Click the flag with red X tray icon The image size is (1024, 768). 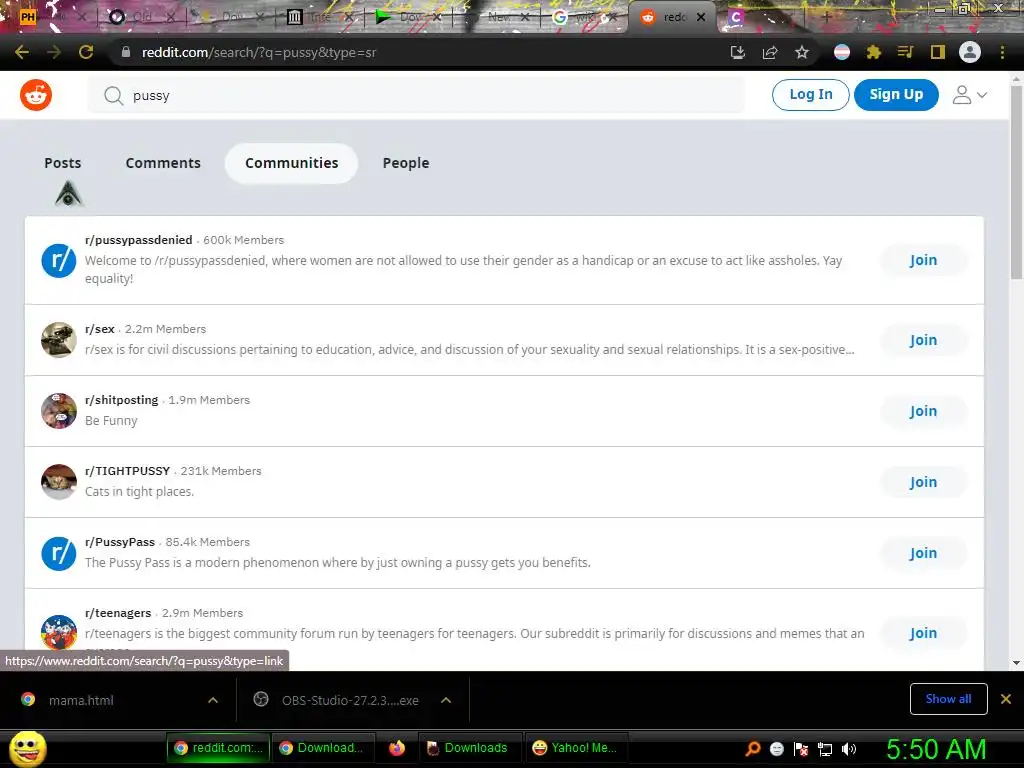(x=801, y=749)
